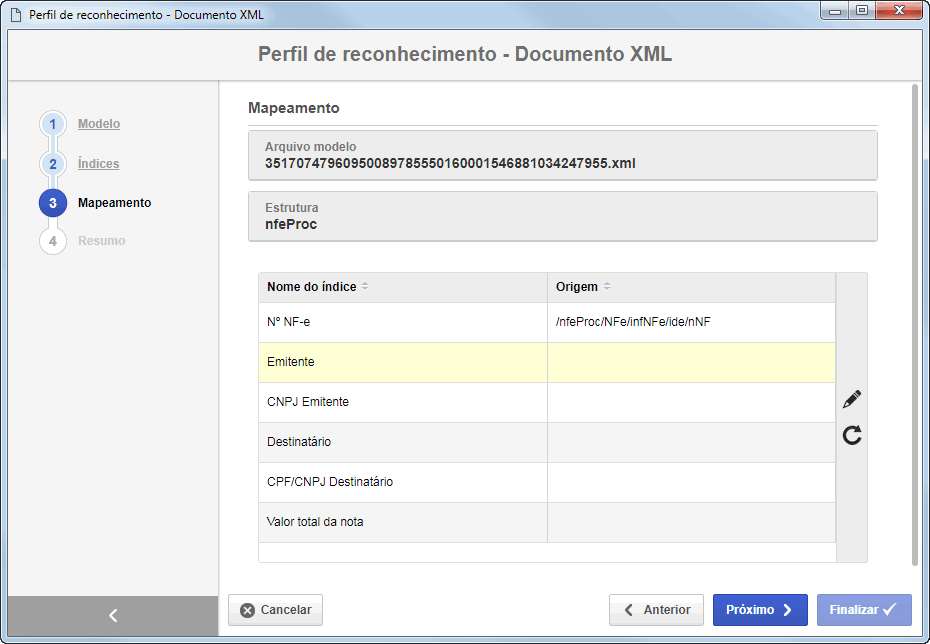Sort table by Nome do índice arrows

tap(365, 286)
